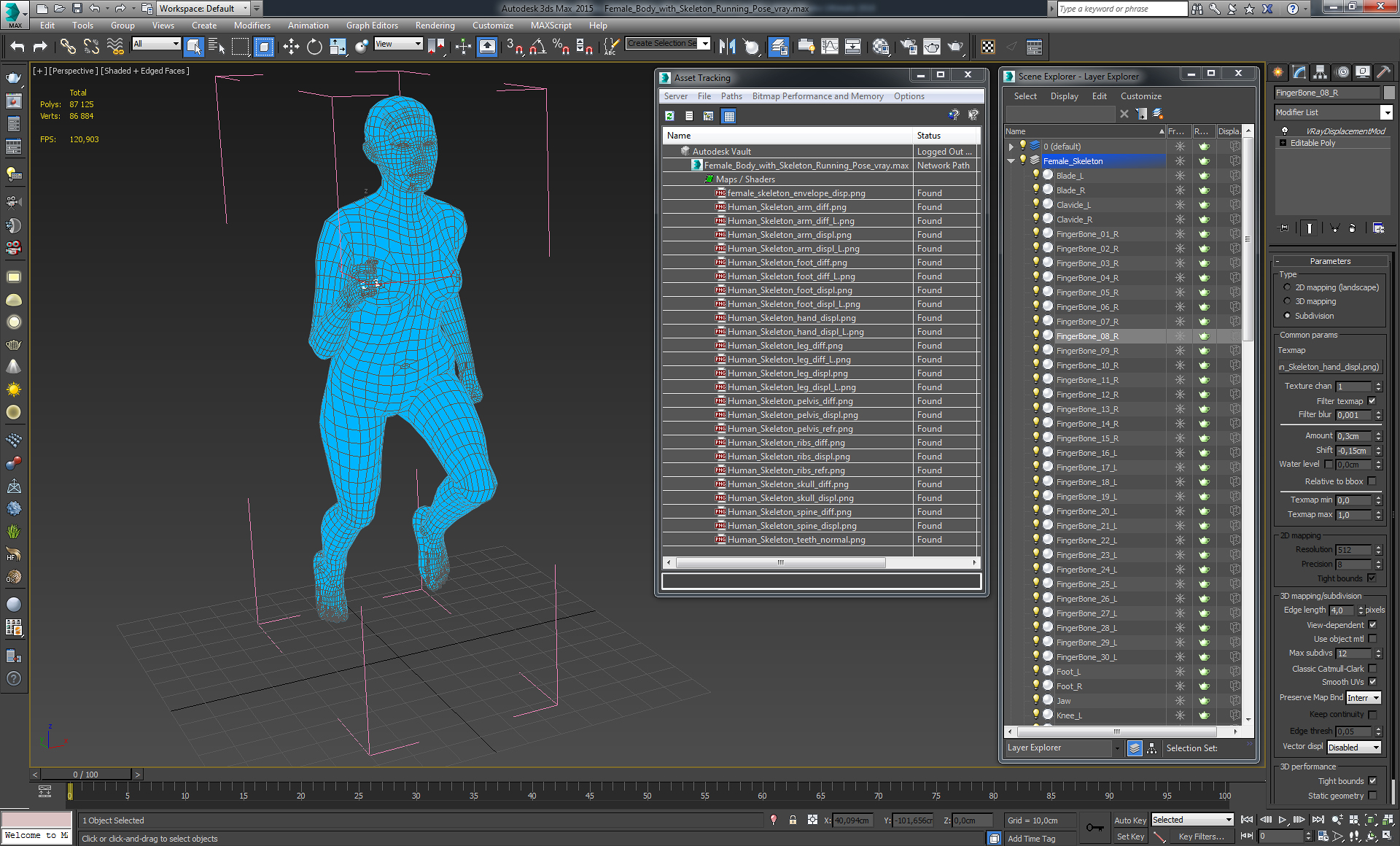Select Human_Skeleton_skull_diff.png in asset list
Viewport: 1400px width, 846px height.
pyautogui.click(x=787, y=484)
